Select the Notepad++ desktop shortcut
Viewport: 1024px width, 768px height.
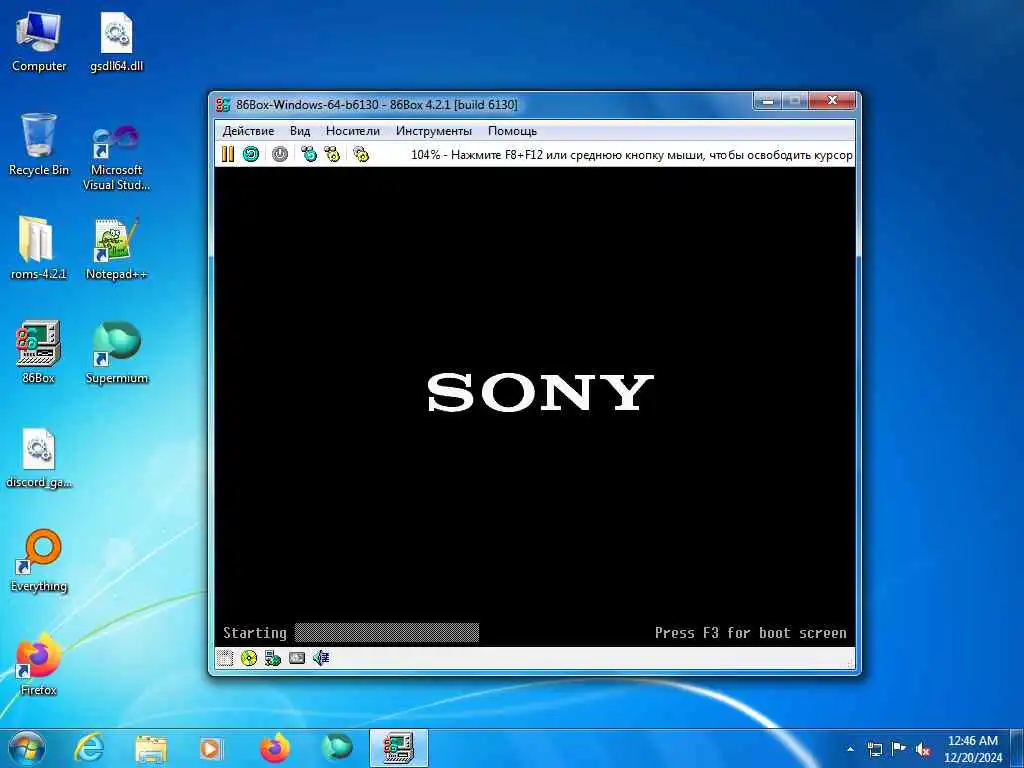[116, 248]
